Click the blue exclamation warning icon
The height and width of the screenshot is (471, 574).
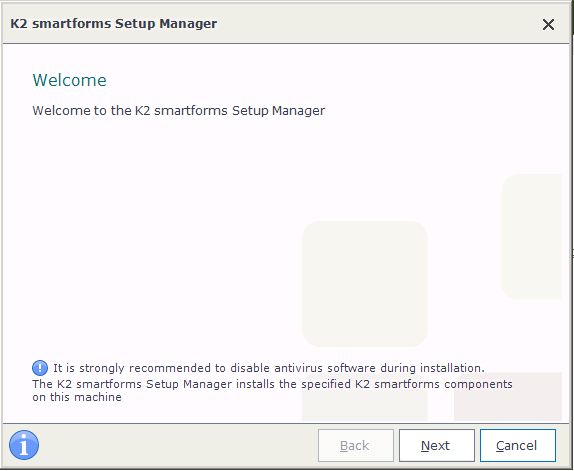tap(40, 368)
